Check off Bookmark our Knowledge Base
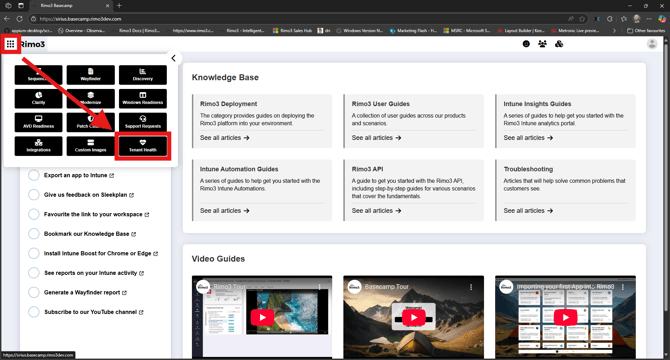Image resolution: width=670 pixels, height=360 pixels. pos(34,234)
